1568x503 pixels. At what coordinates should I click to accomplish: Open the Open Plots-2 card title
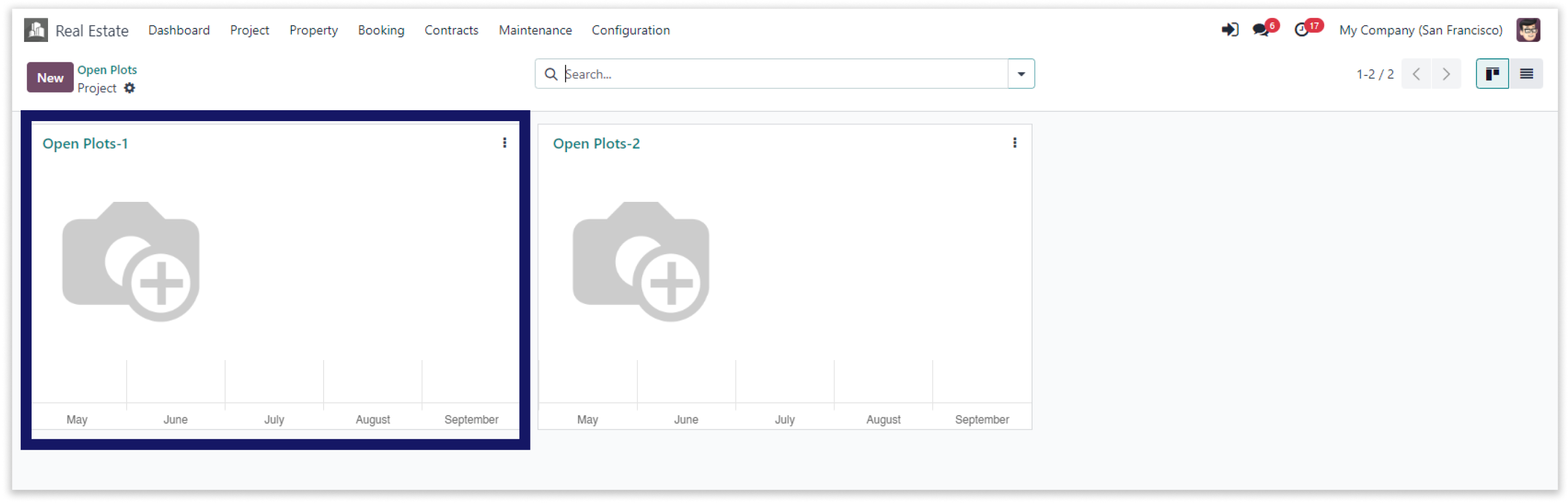click(597, 143)
